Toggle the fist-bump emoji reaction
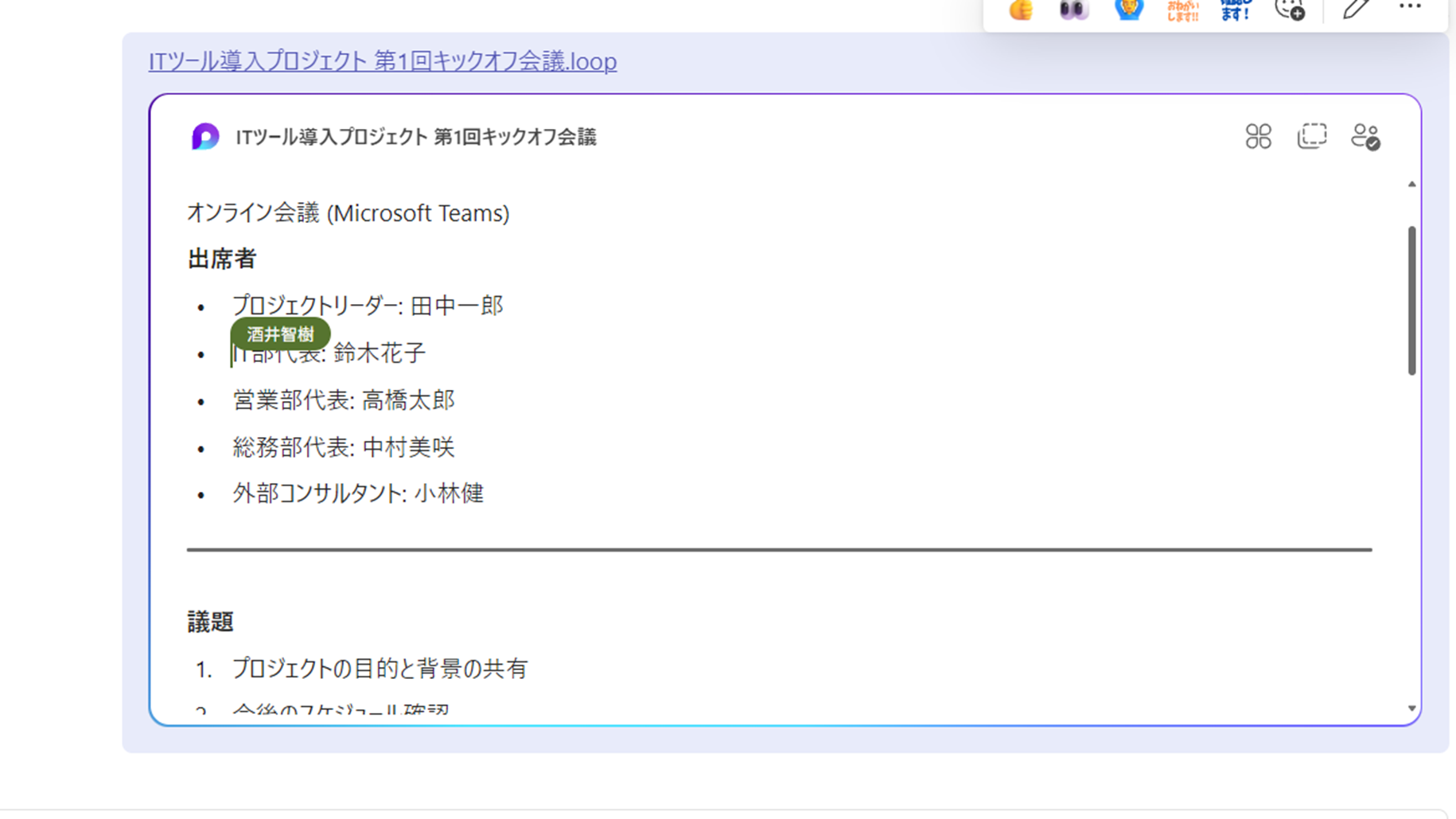 pyautogui.click(x=1021, y=10)
